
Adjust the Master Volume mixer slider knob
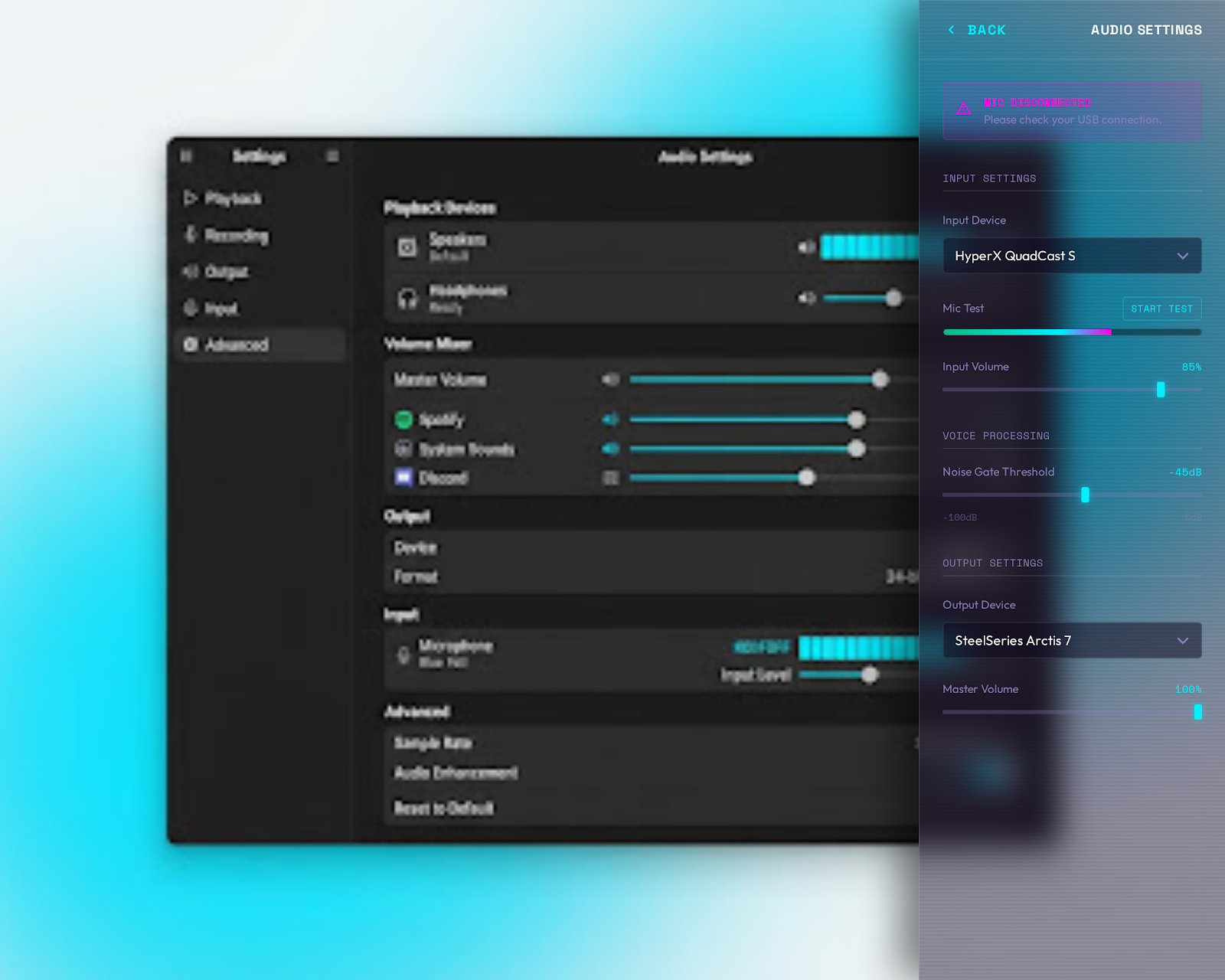(880, 379)
